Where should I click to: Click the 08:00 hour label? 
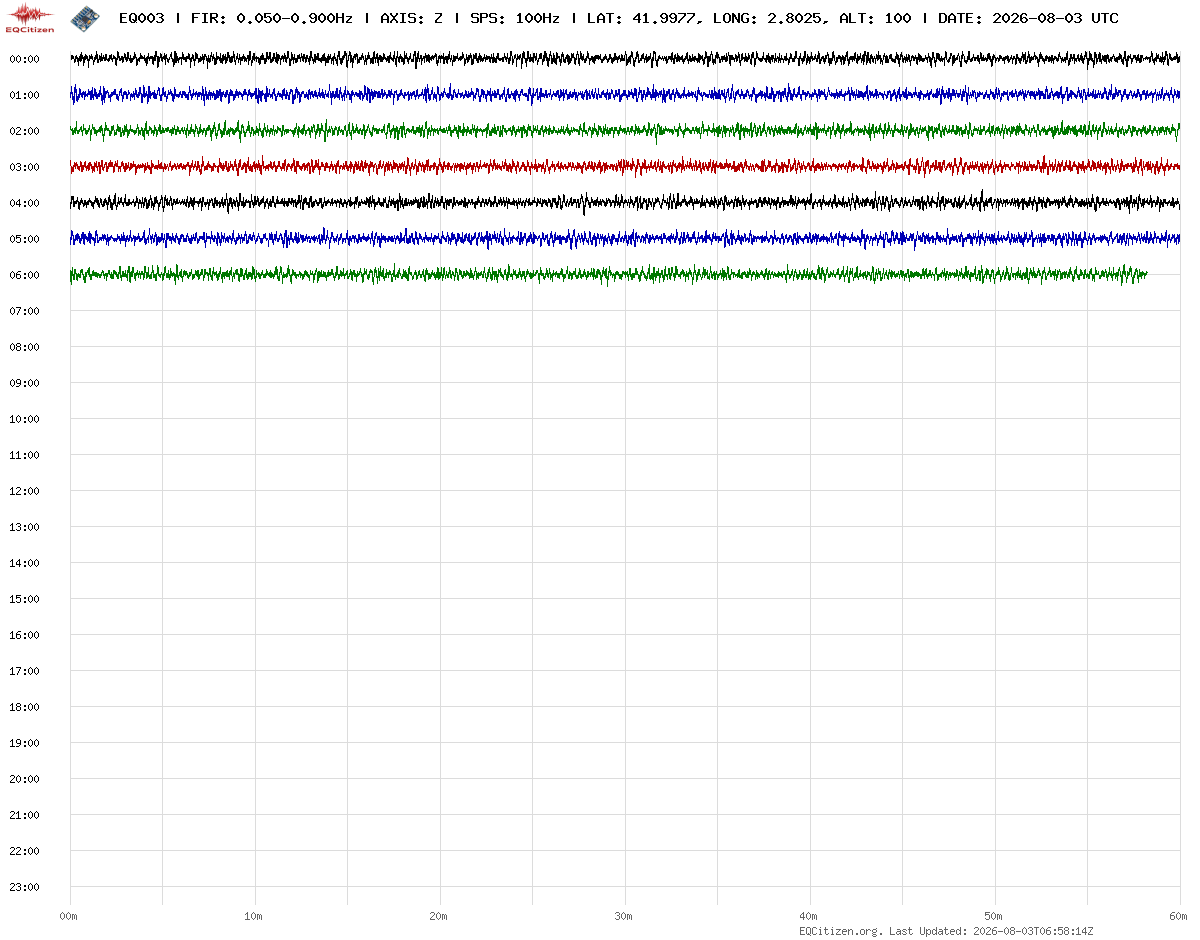point(24,347)
